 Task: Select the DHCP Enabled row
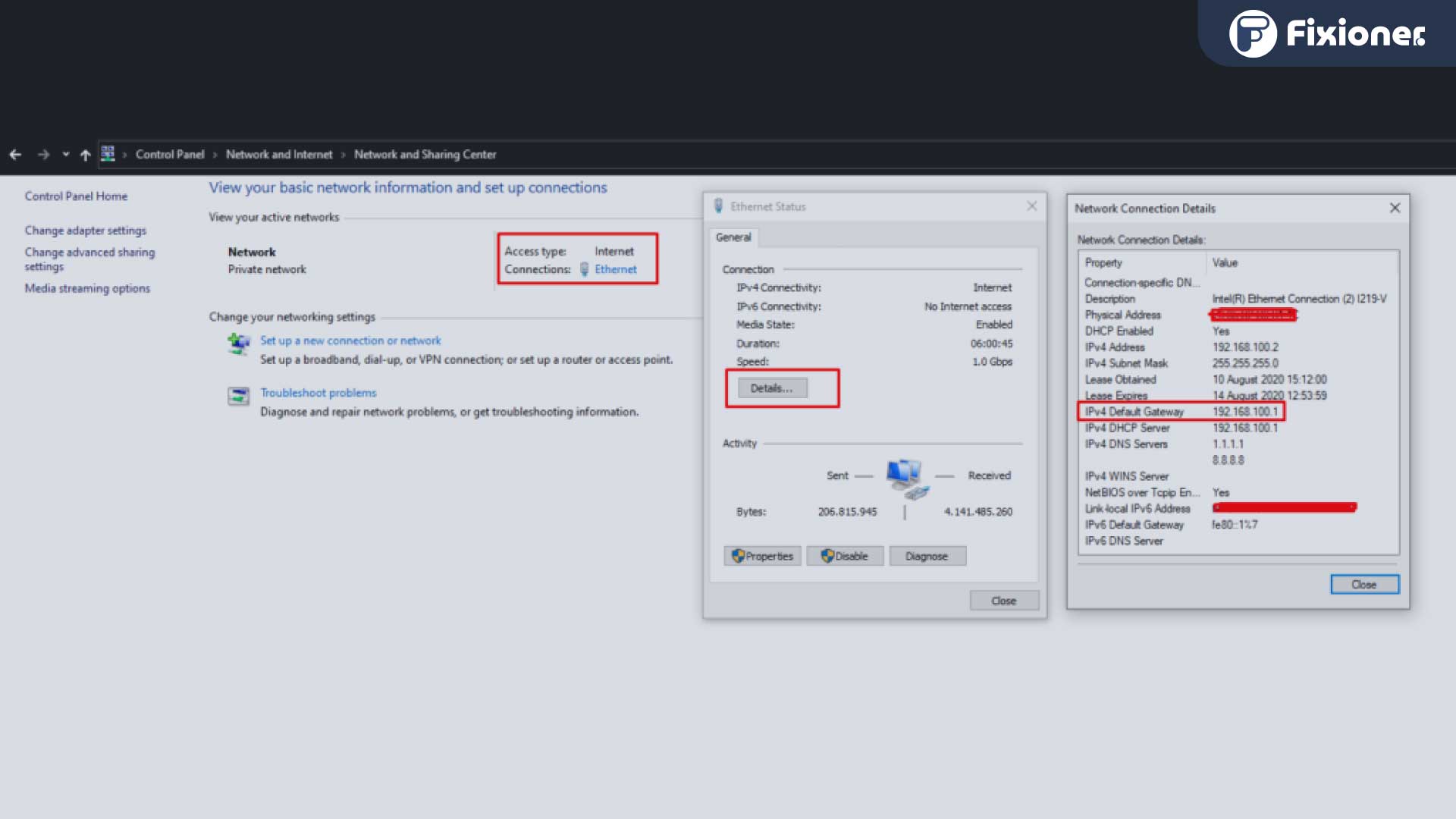coord(1238,331)
